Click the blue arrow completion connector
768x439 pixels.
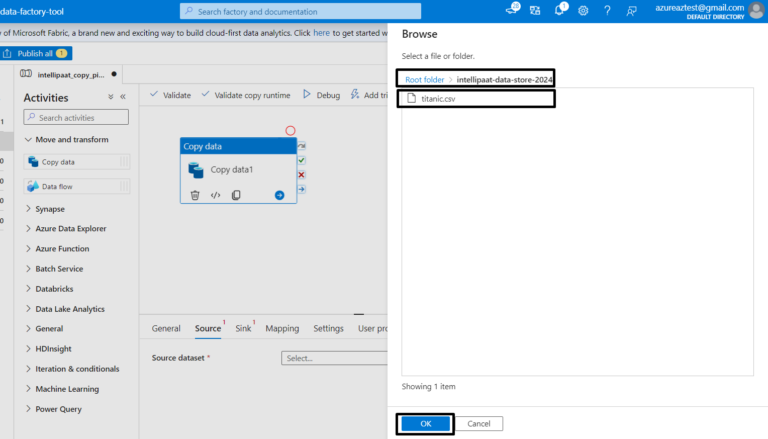click(x=301, y=189)
